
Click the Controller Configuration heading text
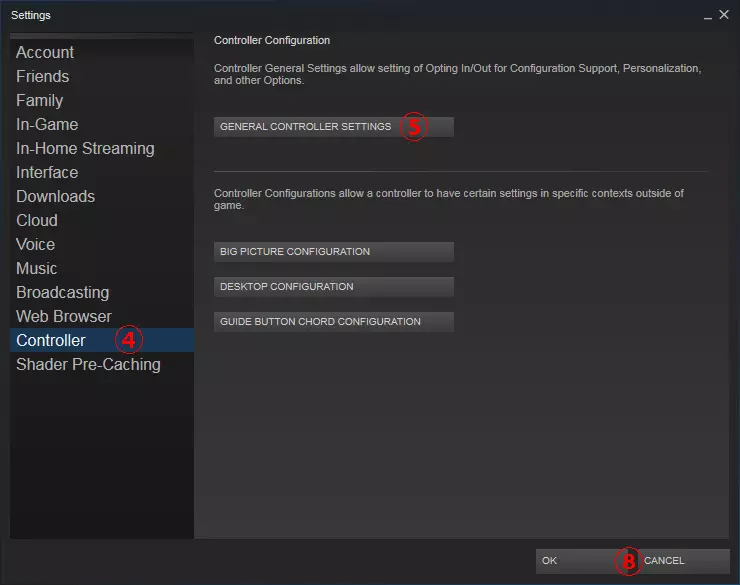(272, 41)
